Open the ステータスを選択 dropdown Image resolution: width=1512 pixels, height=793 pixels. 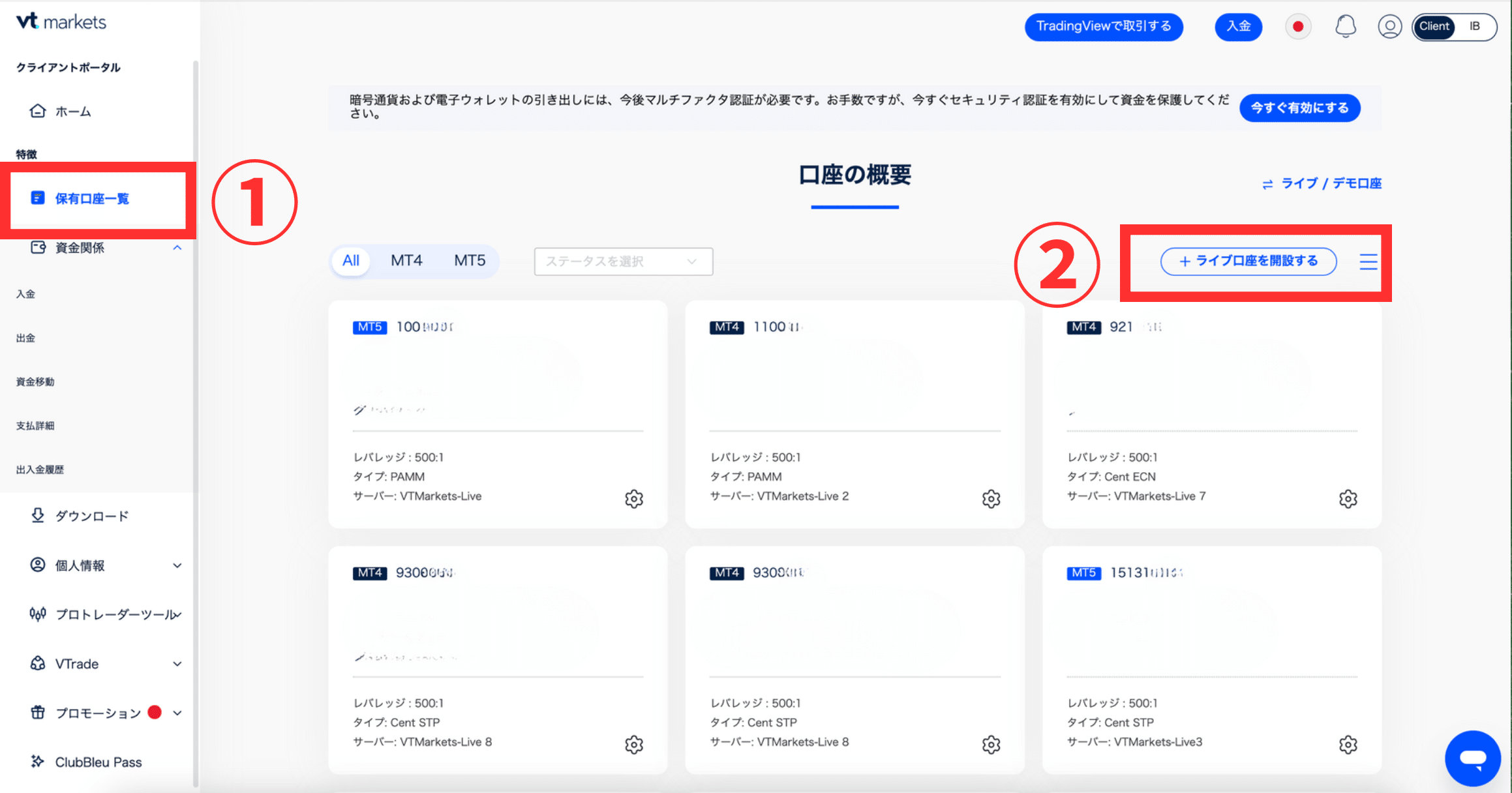click(x=623, y=262)
